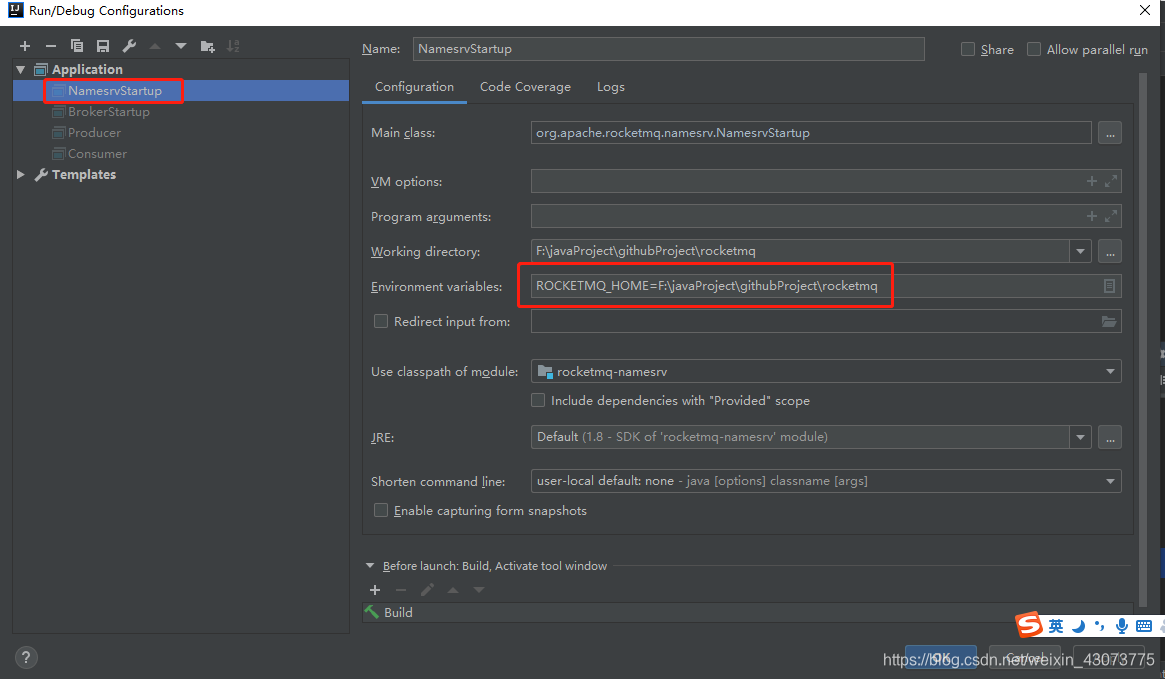Screen dimensions: 1165x679
Task: Move configuration down in the list
Action: click(181, 46)
